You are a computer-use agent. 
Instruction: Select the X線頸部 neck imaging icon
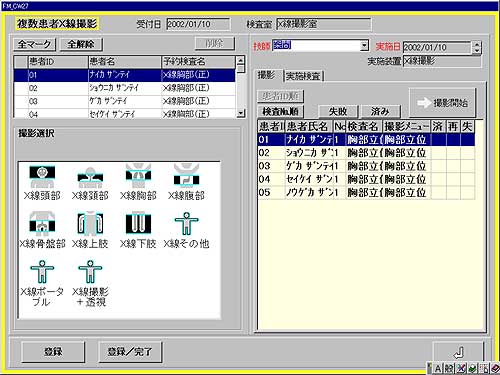[x=90, y=182]
